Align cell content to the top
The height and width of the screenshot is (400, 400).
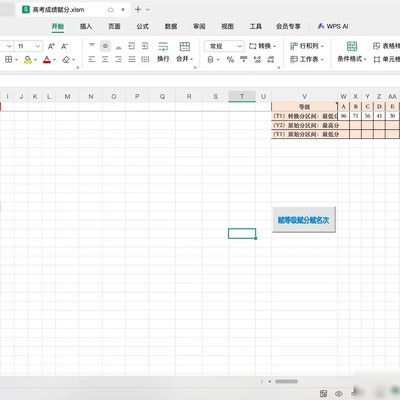click(92, 46)
